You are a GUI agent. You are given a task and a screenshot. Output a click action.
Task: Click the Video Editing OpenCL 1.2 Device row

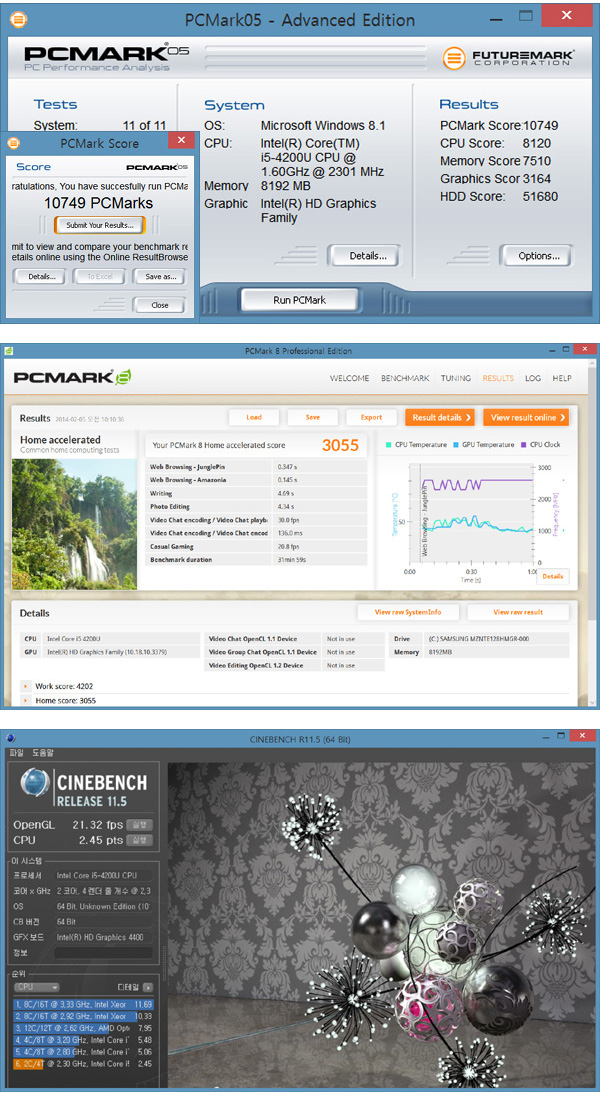tap(295, 665)
